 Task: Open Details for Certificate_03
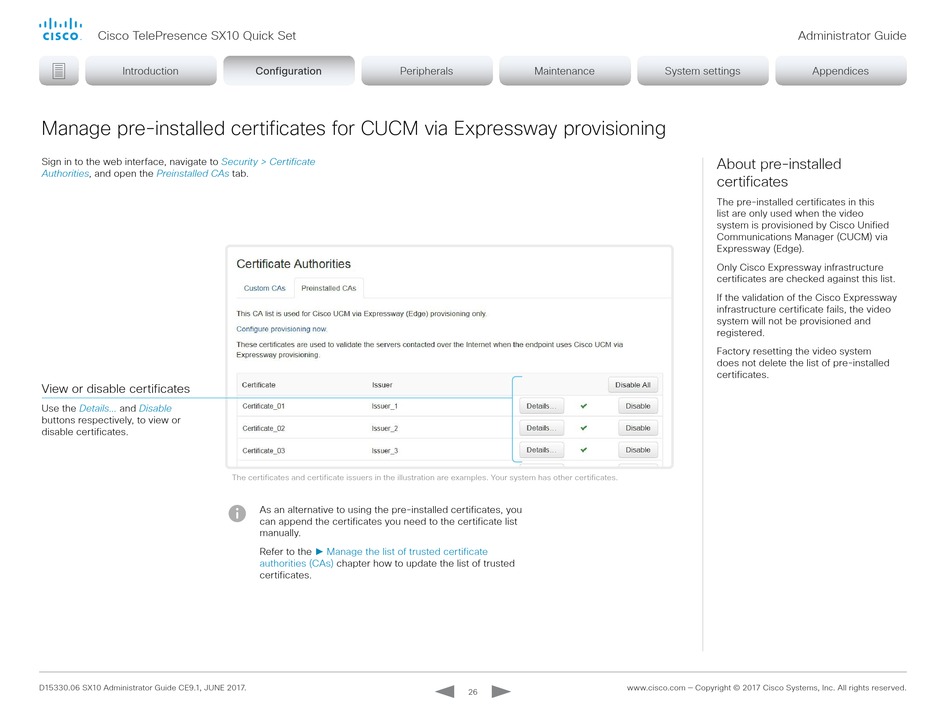click(x=541, y=450)
